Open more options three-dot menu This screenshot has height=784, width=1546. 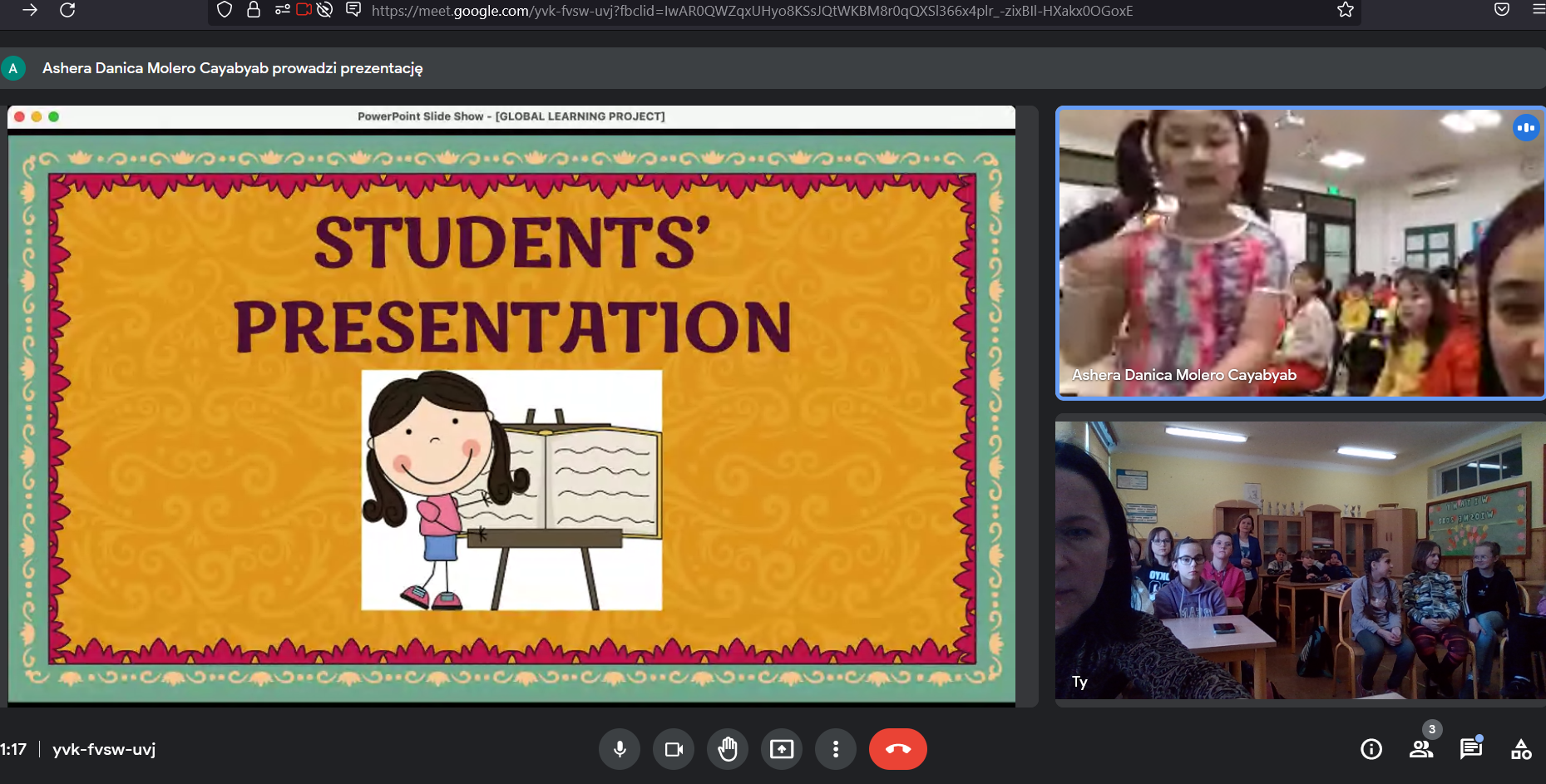point(836,749)
